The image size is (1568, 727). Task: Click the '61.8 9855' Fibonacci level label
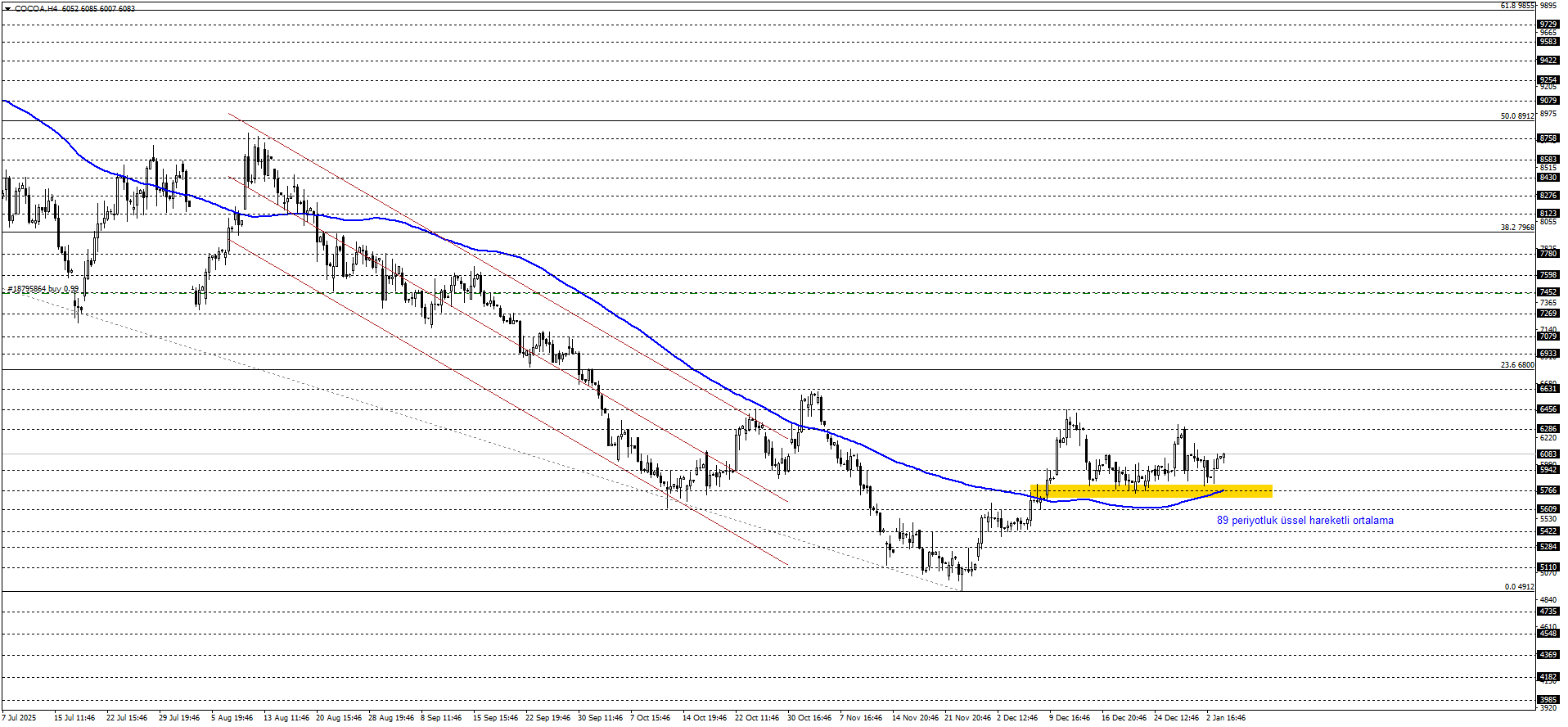pyautogui.click(x=1516, y=6)
